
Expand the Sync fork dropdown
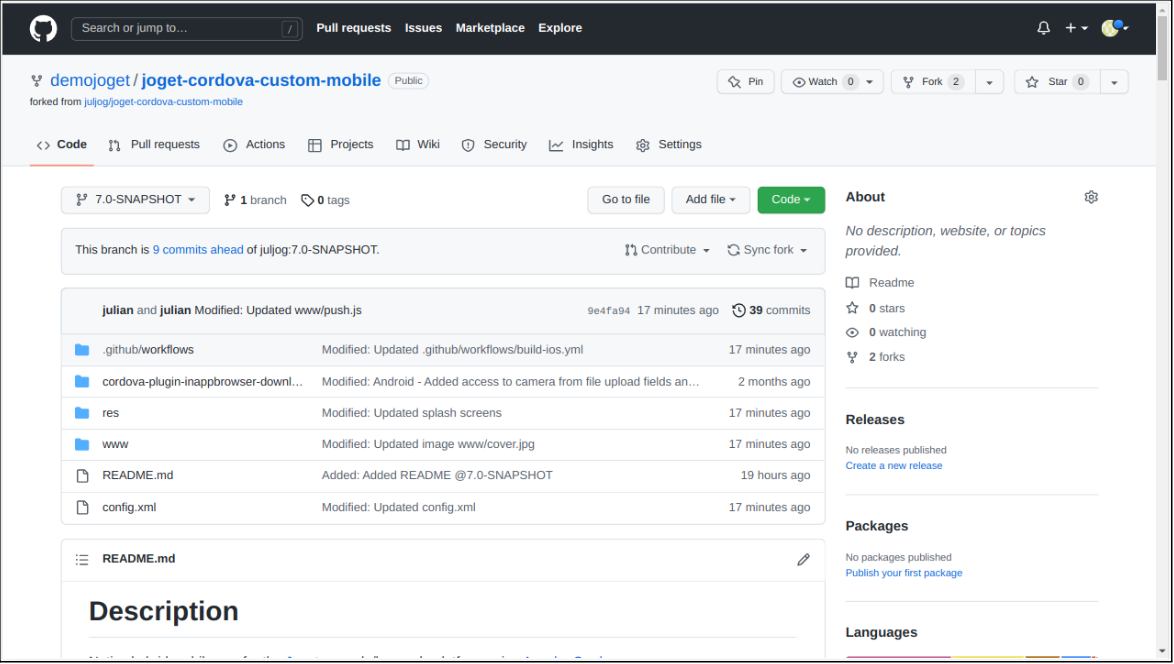(x=767, y=250)
